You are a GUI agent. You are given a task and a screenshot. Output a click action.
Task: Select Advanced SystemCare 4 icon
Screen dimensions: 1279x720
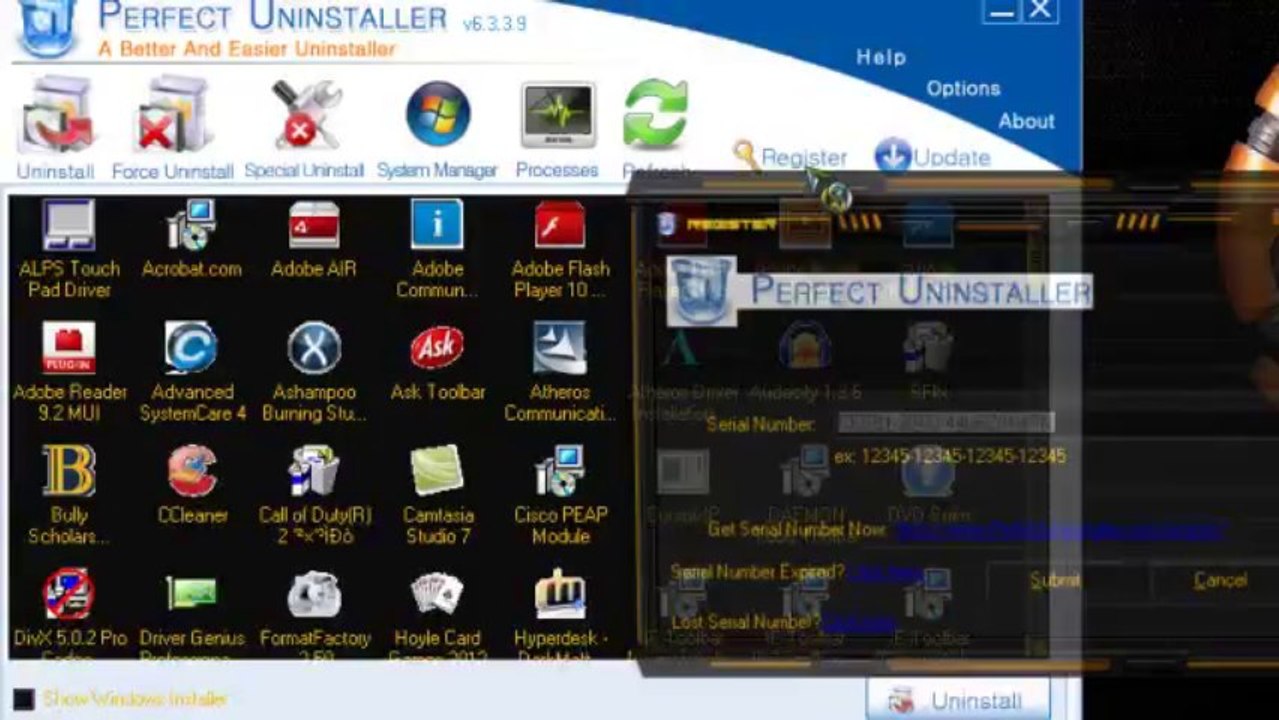(x=192, y=372)
